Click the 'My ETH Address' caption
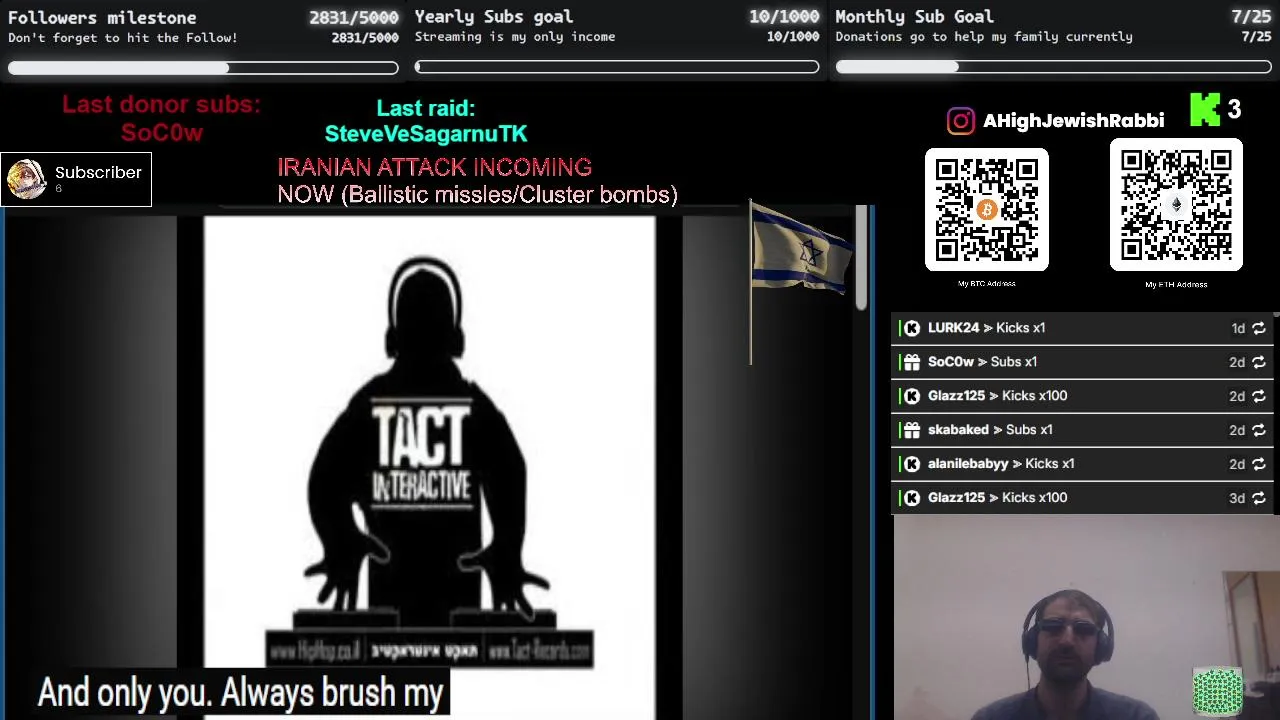Viewport: 1280px width, 720px height. point(1176,285)
